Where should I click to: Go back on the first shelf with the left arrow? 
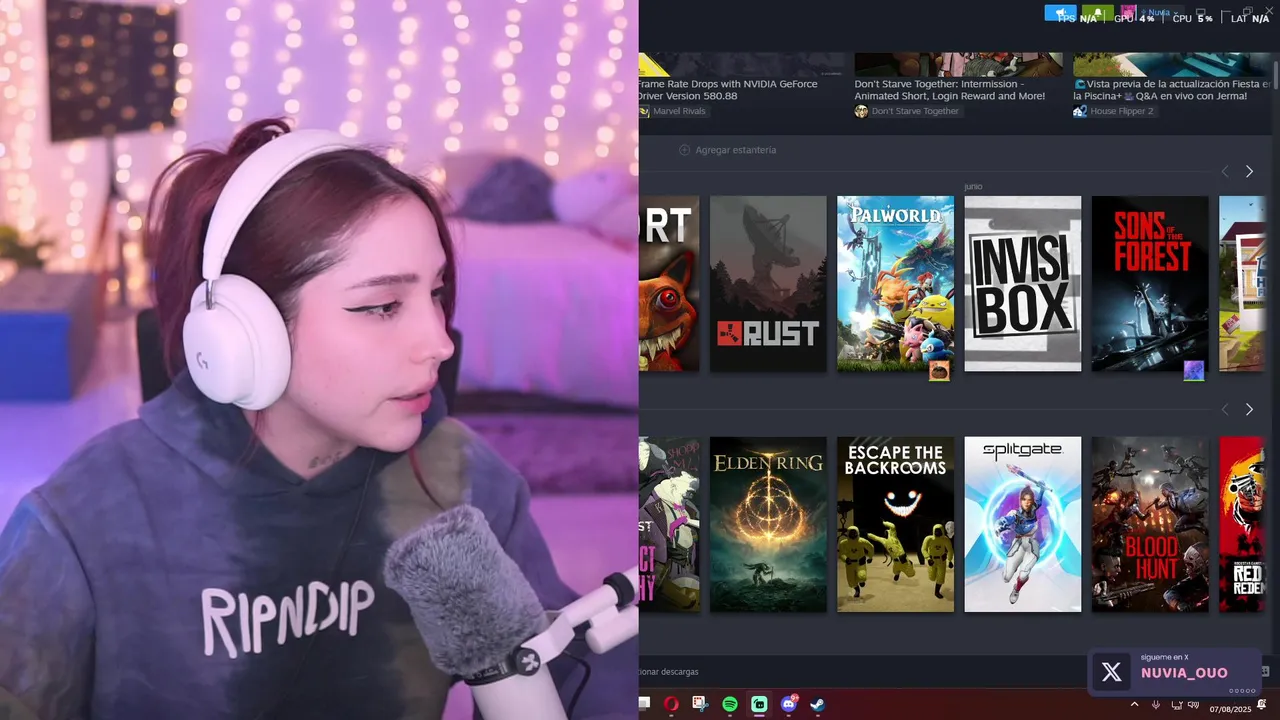[1225, 171]
